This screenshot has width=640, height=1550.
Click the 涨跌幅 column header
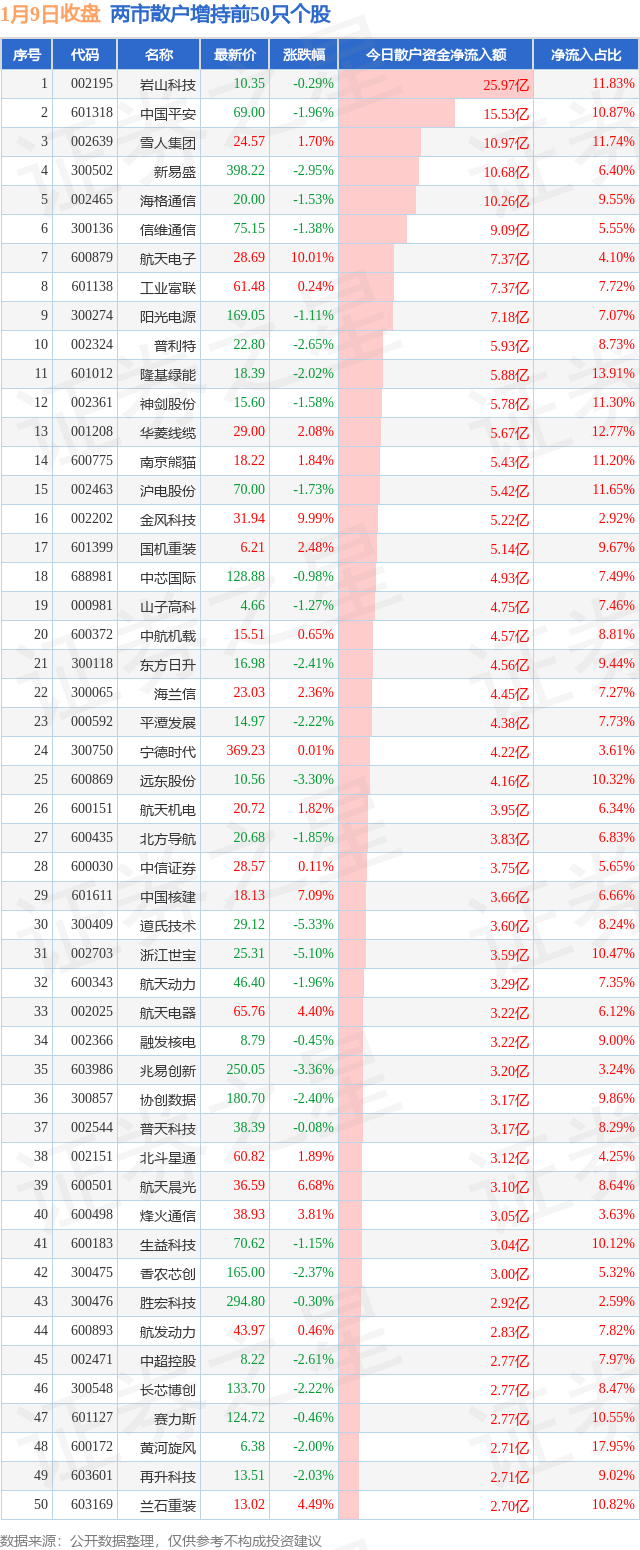pyautogui.click(x=304, y=55)
